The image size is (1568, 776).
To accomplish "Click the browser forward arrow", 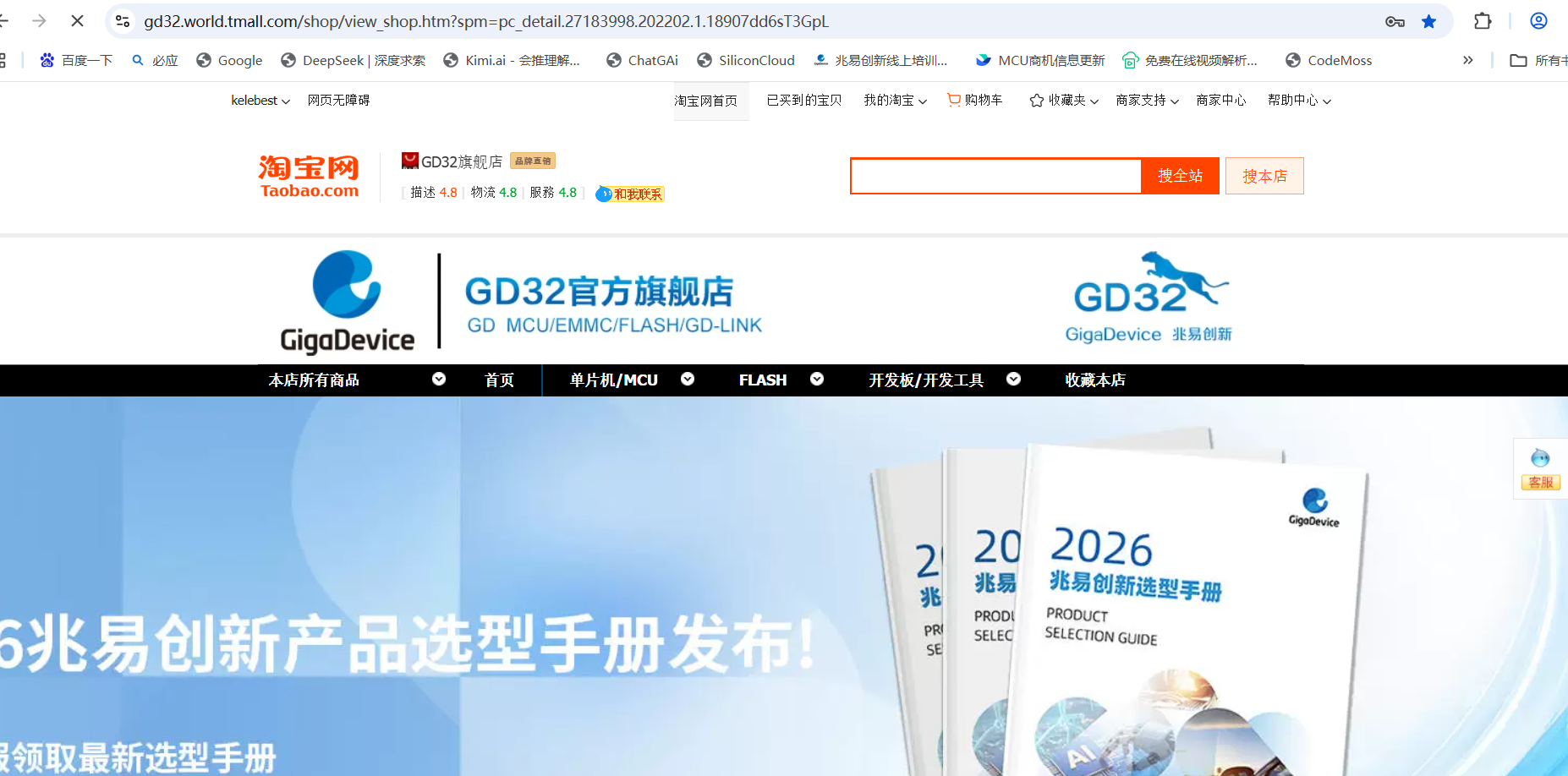I will 39,21.
